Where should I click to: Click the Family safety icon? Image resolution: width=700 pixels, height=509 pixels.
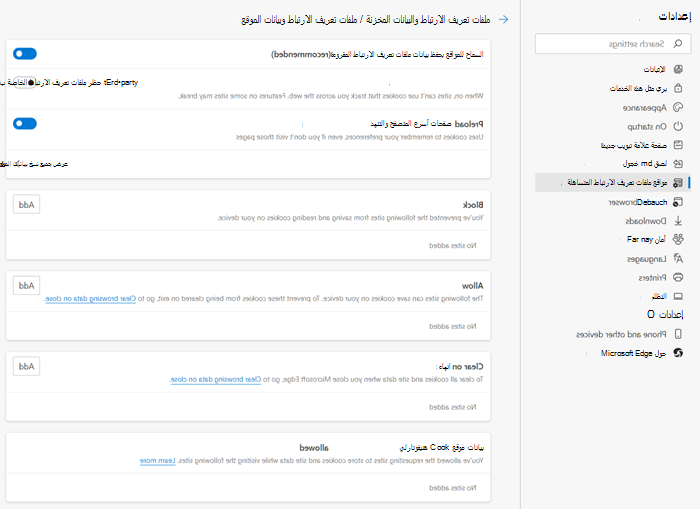pyautogui.click(x=678, y=239)
